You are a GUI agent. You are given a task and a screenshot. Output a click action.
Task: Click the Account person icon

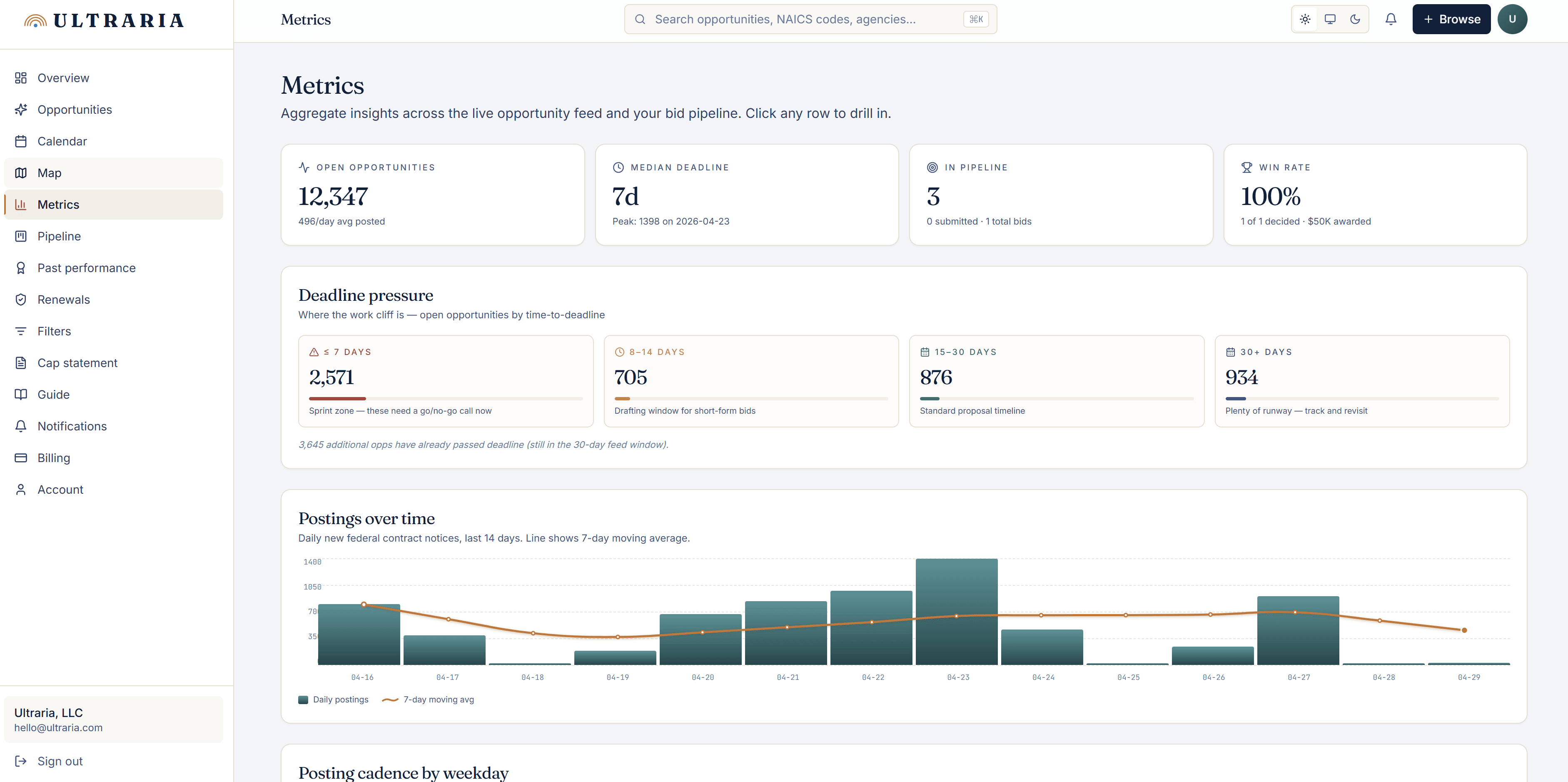(x=21, y=490)
